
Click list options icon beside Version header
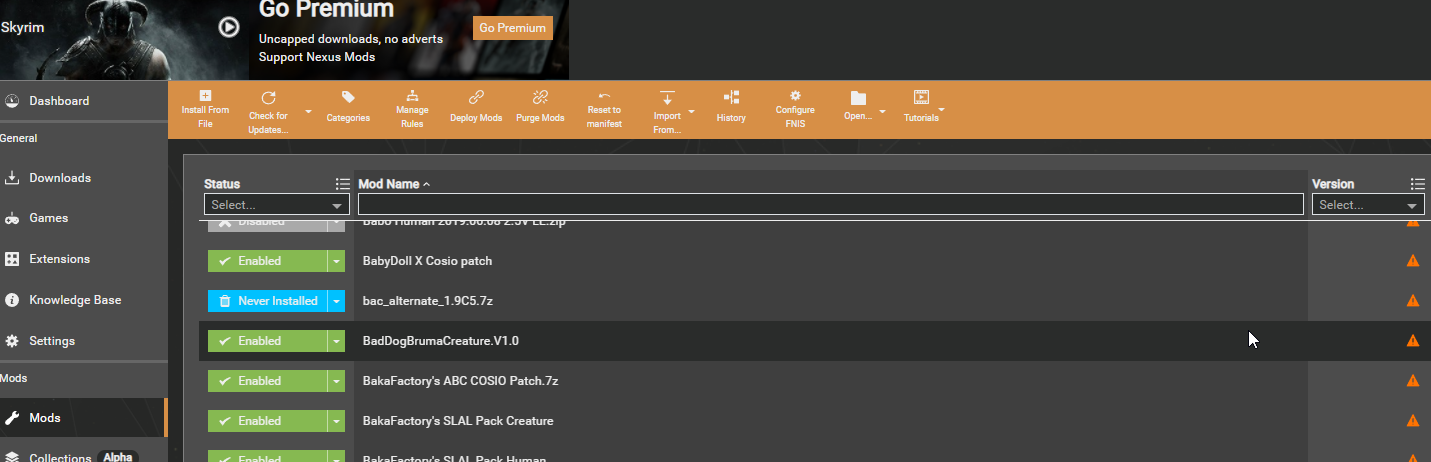click(x=1417, y=184)
